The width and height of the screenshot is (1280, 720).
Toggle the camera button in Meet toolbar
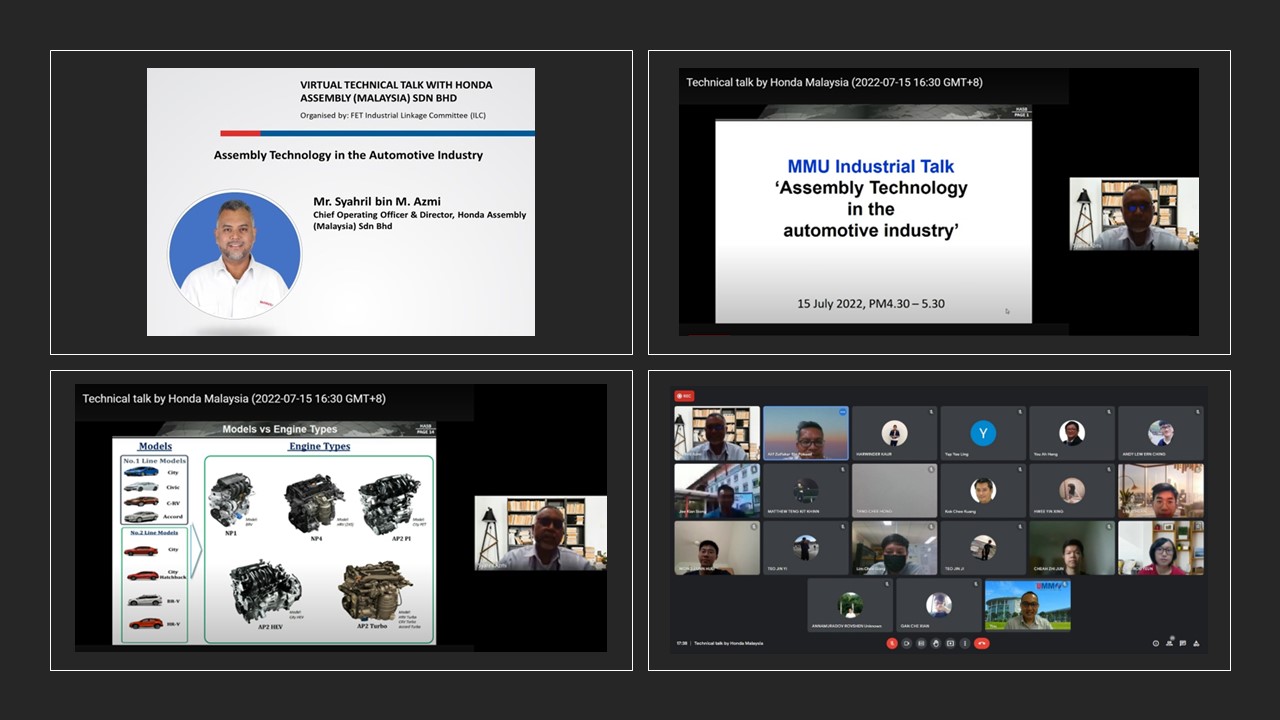(906, 643)
